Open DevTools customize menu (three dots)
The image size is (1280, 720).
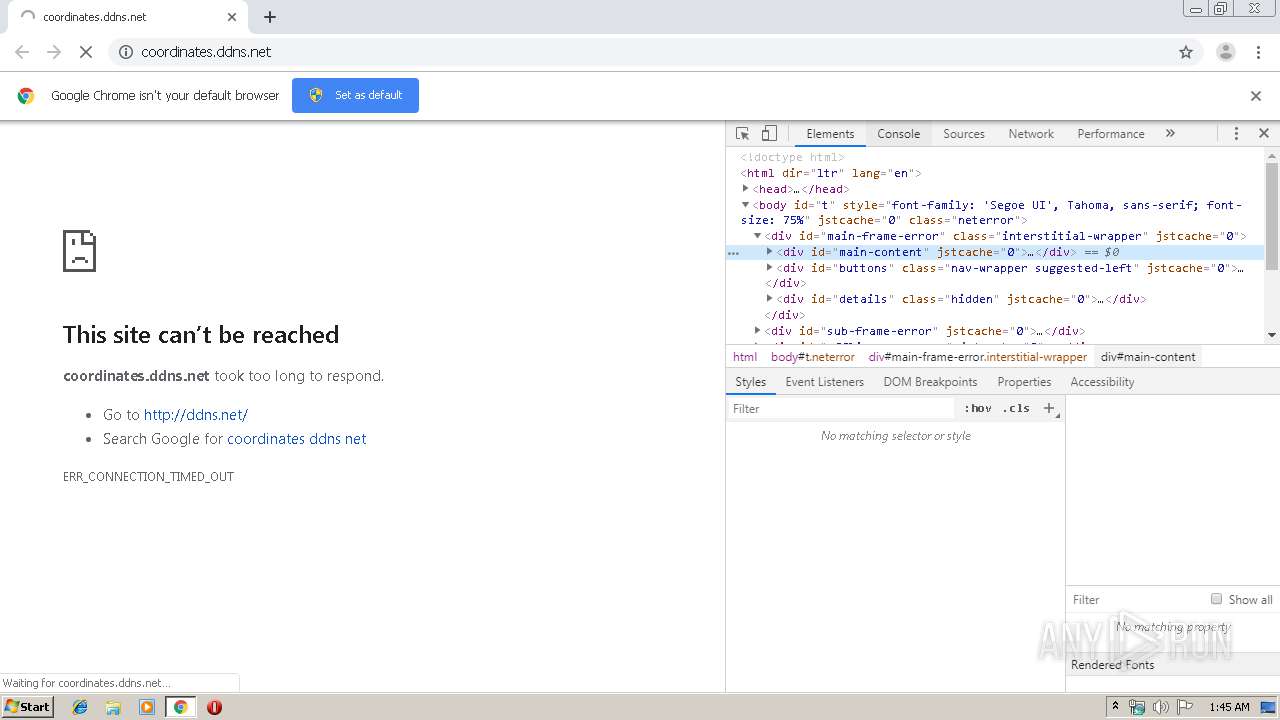[x=1236, y=133]
